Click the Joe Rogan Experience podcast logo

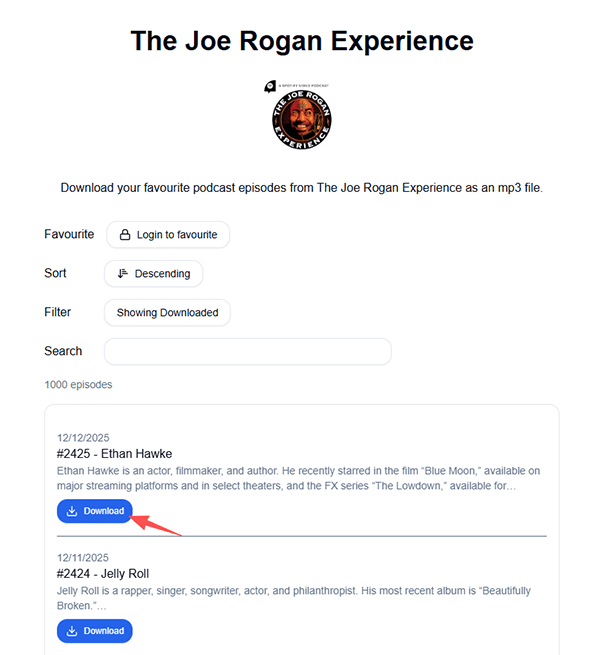[x=302, y=119]
